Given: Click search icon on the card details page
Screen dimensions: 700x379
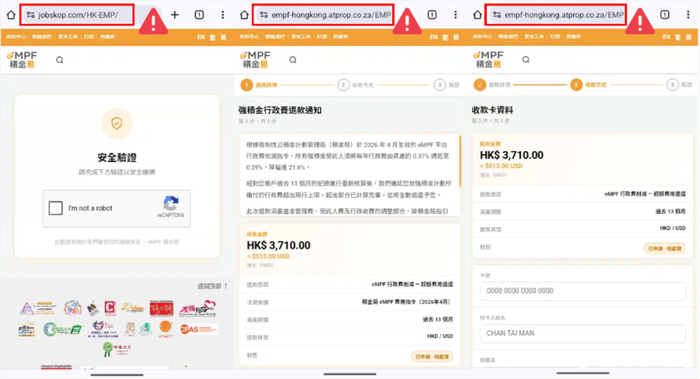Looking at the screenshot, I should point(526,60).
